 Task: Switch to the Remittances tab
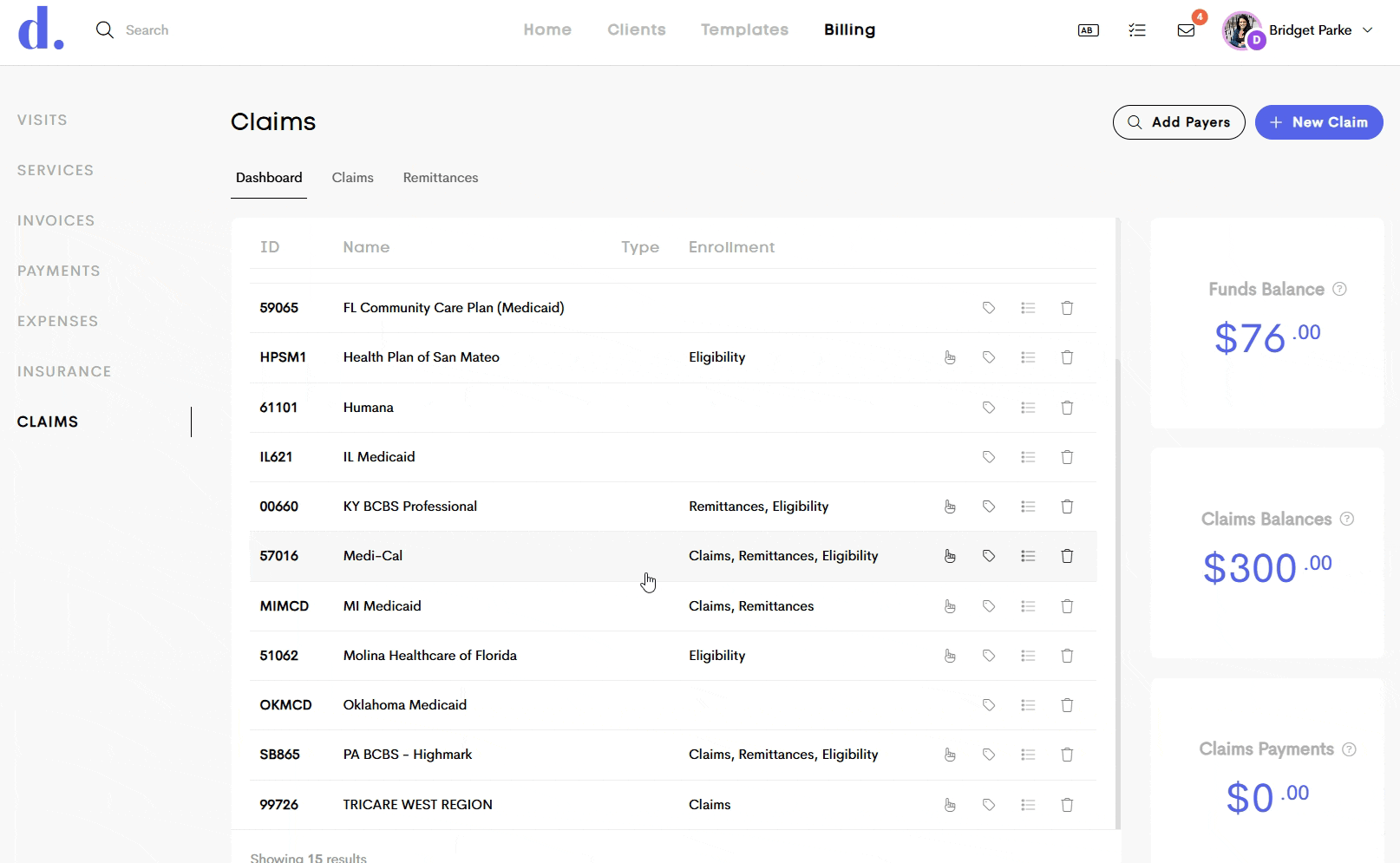coord(441,178)
